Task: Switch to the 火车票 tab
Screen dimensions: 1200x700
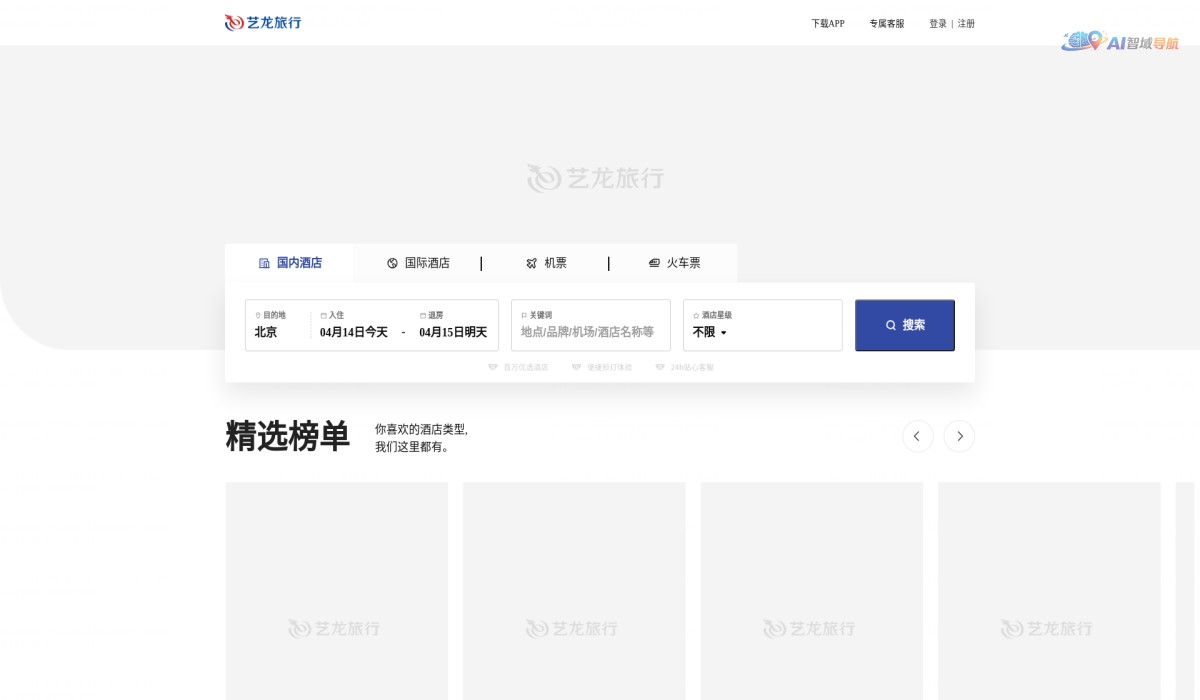Action: (x=679, y=263)
